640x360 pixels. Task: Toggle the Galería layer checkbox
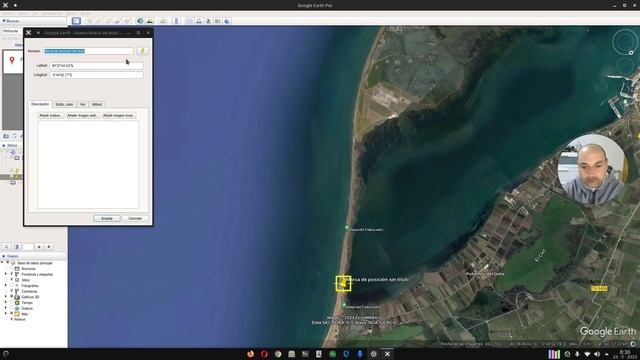click(11, 308)
